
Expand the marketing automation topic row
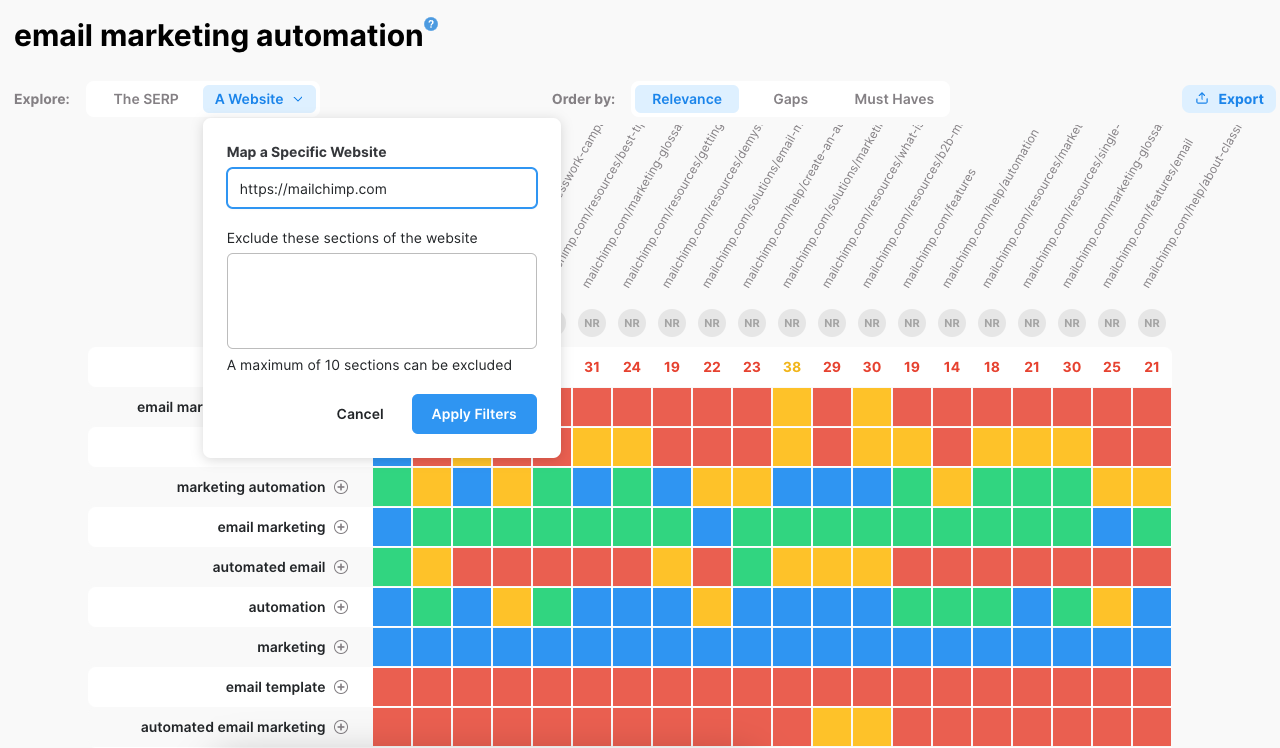point(341,487)
